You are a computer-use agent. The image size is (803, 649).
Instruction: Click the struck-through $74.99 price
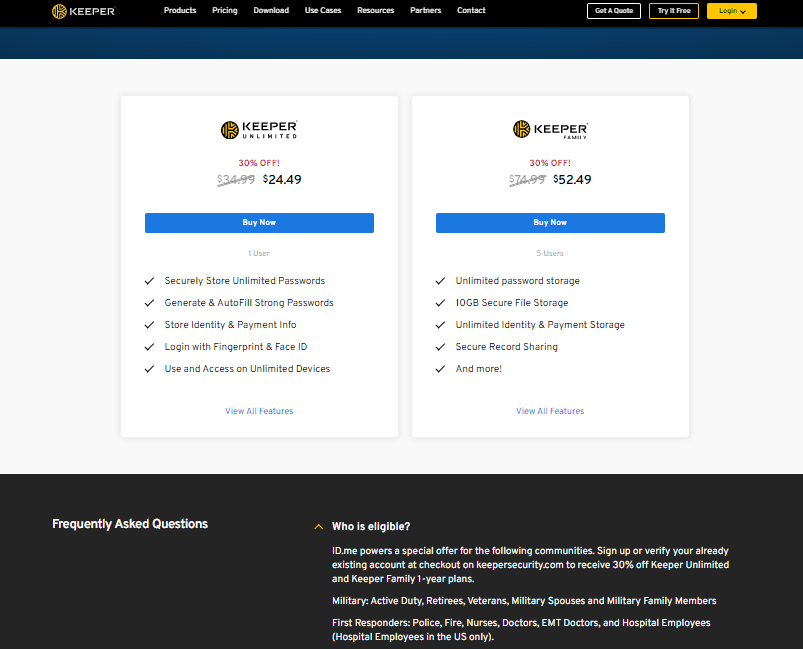[x=527, y=179]
